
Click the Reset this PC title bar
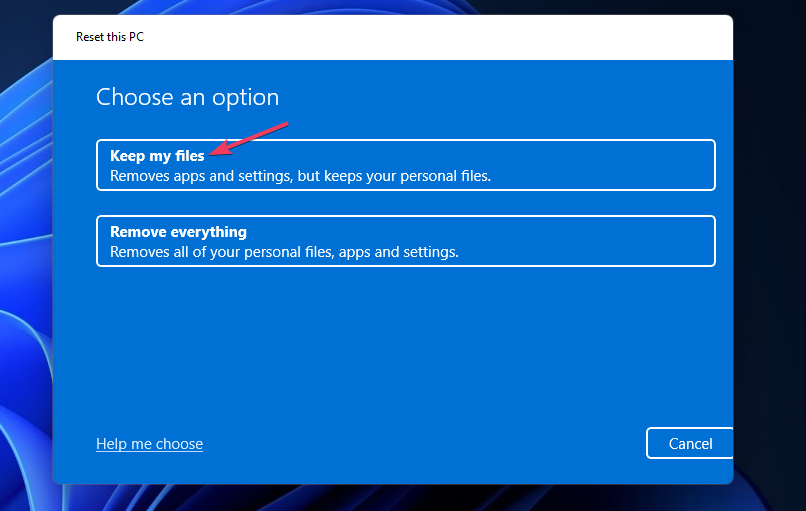(x=110, y=37)
